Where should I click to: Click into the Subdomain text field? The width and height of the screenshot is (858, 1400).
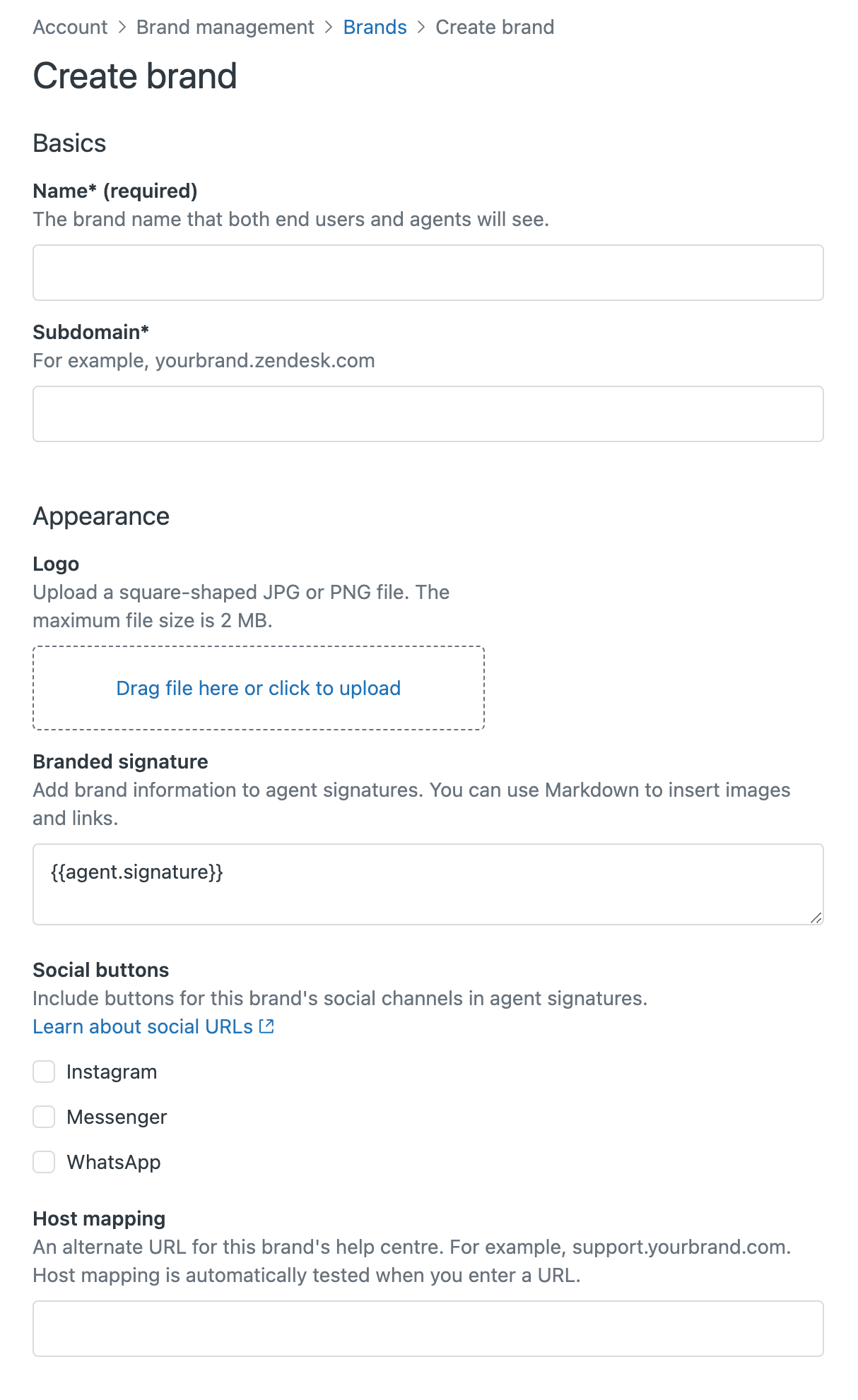(428, 414)
